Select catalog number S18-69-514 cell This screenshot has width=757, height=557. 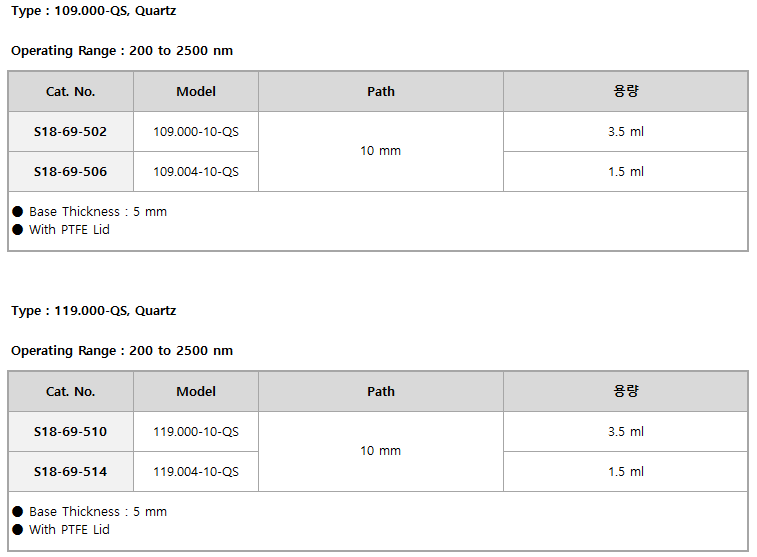click(x=70, y=472)
